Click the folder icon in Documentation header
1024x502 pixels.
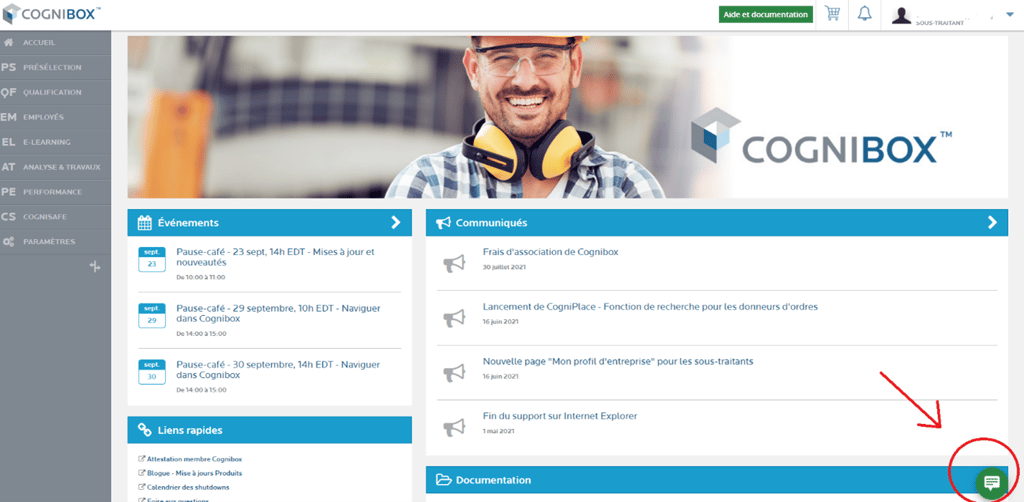[x=444, y=480]
